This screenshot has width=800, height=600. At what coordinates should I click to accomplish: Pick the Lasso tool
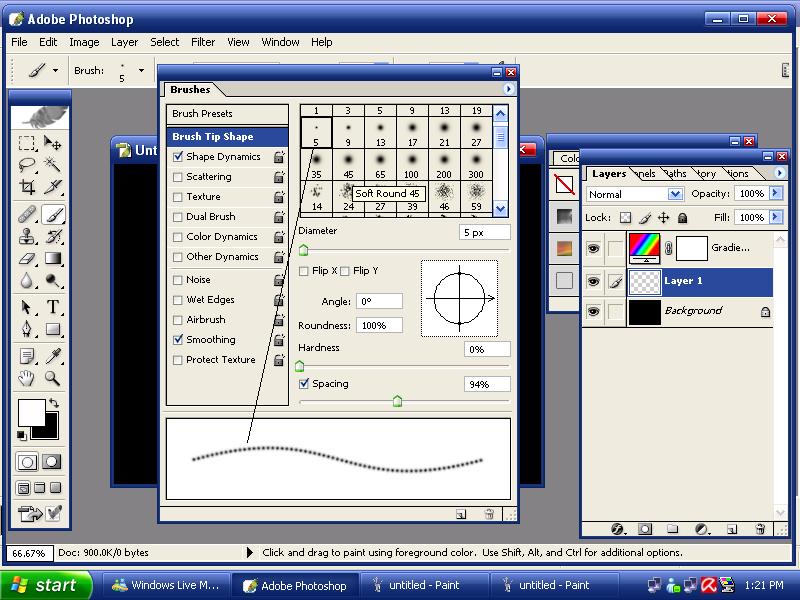(28, 165)
